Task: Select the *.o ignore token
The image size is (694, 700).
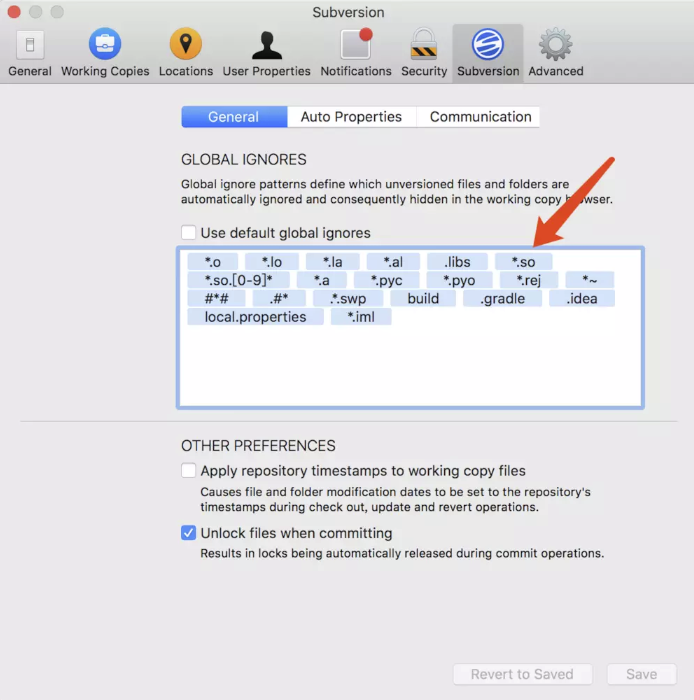Action: click(213, 262)
